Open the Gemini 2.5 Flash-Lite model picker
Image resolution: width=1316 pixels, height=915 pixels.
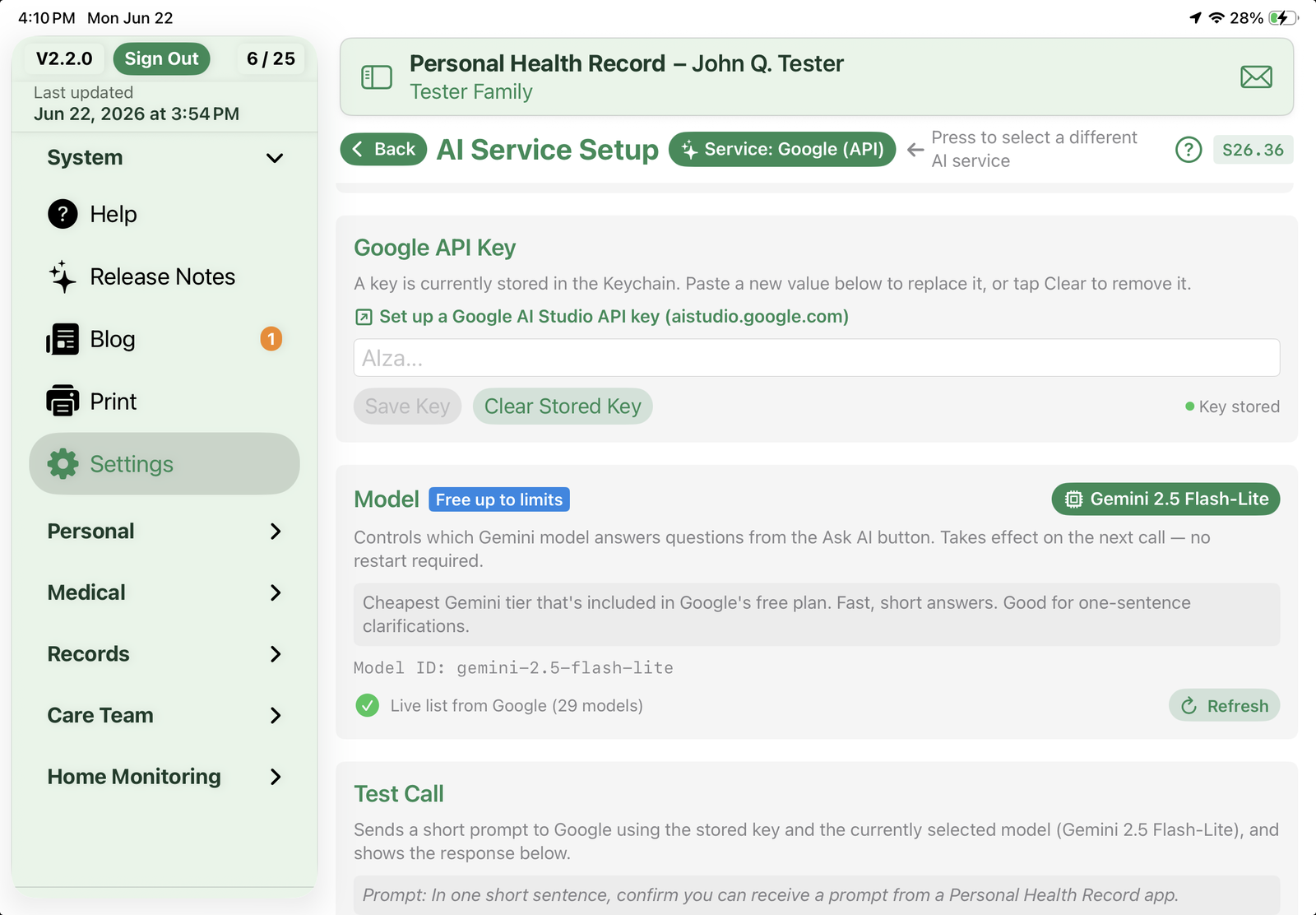point(1165,499)
